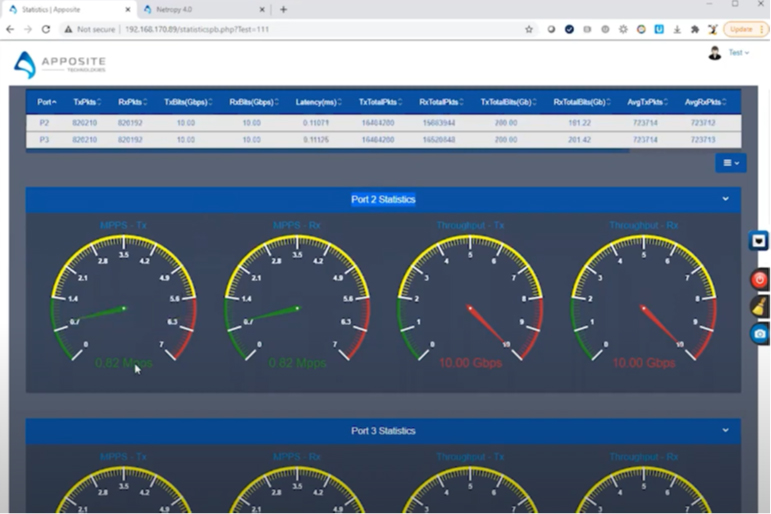Open a new browser tab with the plus

click(283, 9)
